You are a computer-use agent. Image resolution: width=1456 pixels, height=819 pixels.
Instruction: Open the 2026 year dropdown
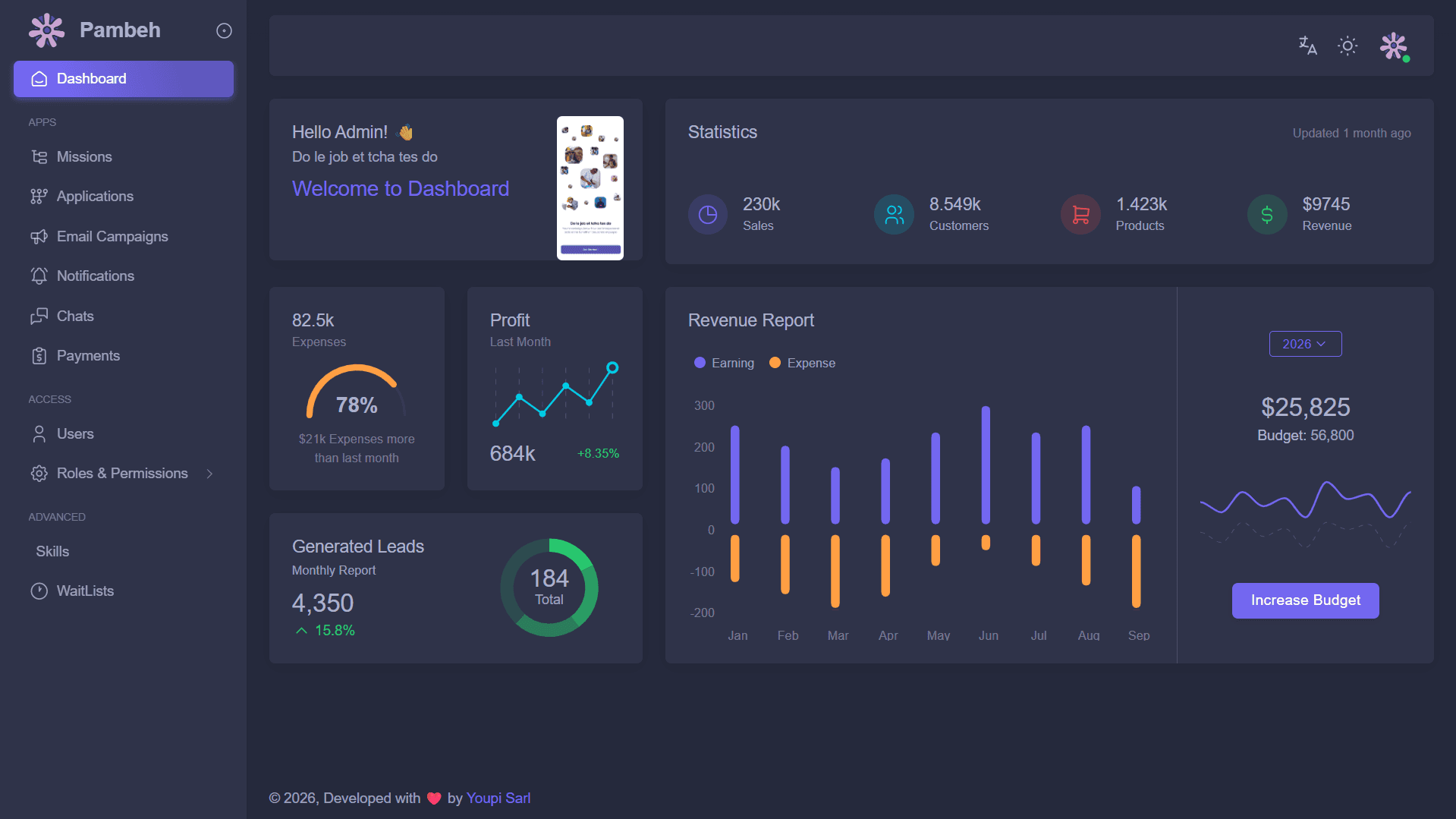coord(1305,344)
